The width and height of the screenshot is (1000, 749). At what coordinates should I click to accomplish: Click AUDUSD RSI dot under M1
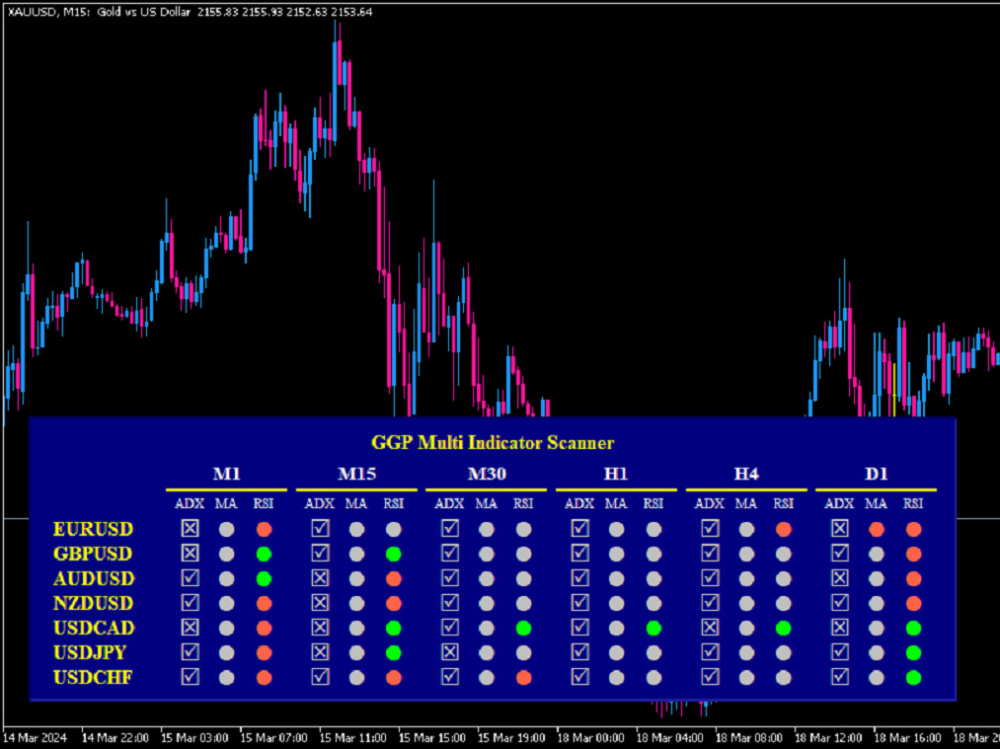coord(264,579)
